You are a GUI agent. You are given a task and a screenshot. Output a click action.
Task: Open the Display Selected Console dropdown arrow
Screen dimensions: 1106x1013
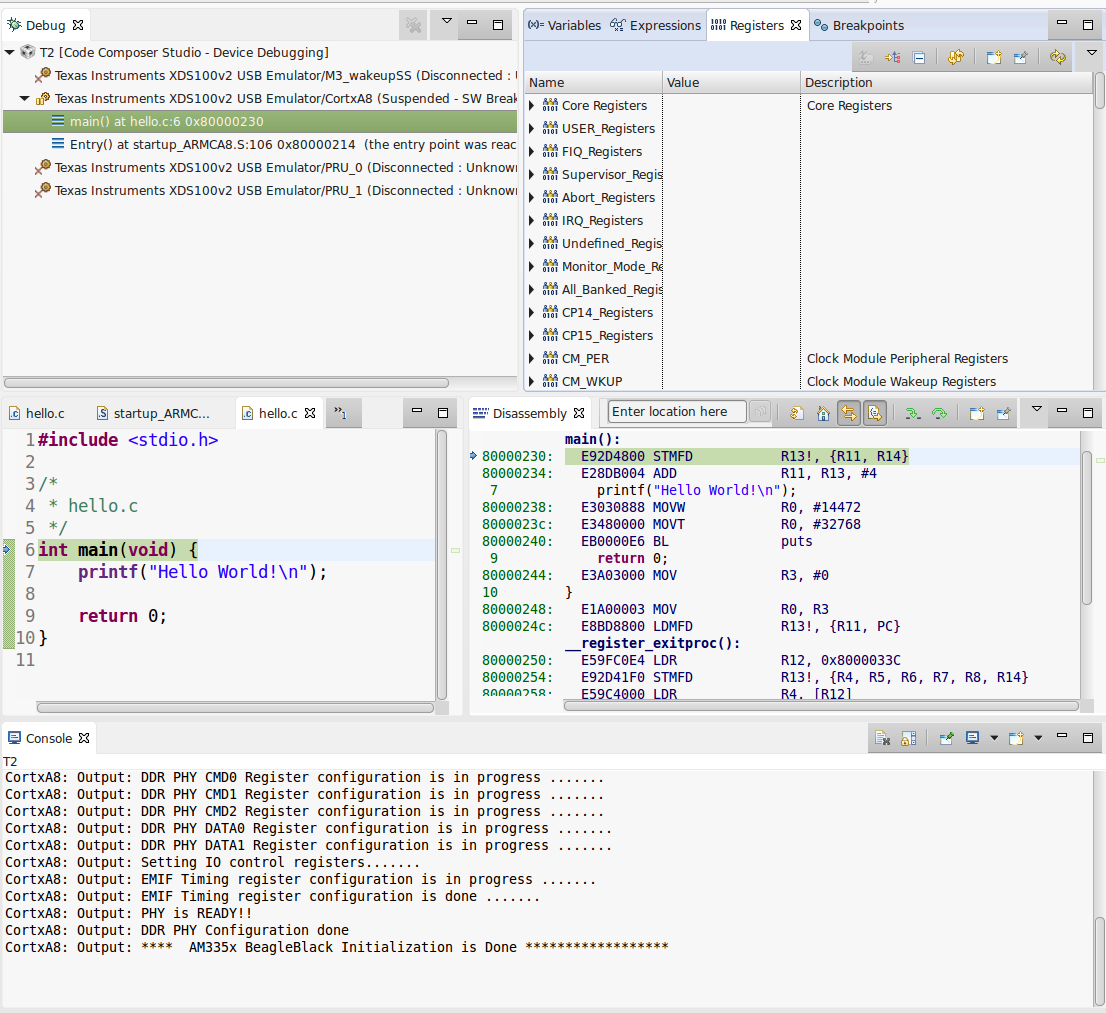click(x=994, y=738)
